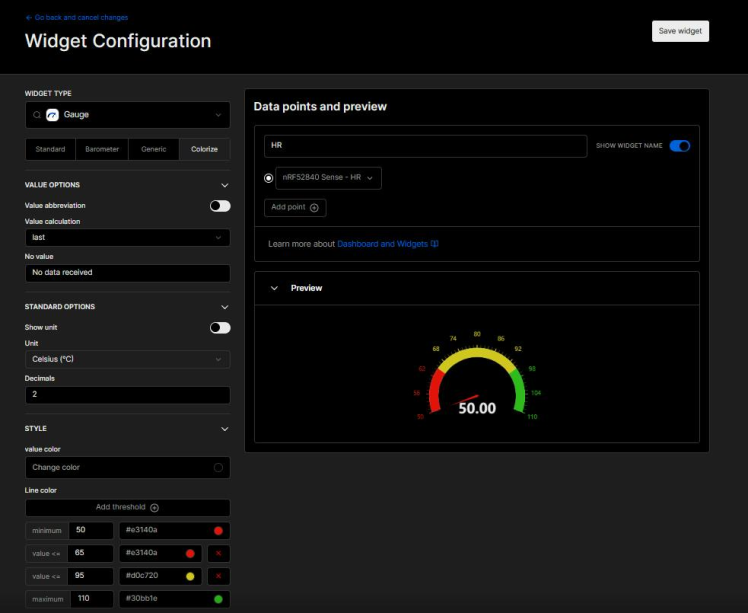This screenshot has height=613, width=748.
Task: Click the value color circle picker icon
Action: (x=218, y=468)
